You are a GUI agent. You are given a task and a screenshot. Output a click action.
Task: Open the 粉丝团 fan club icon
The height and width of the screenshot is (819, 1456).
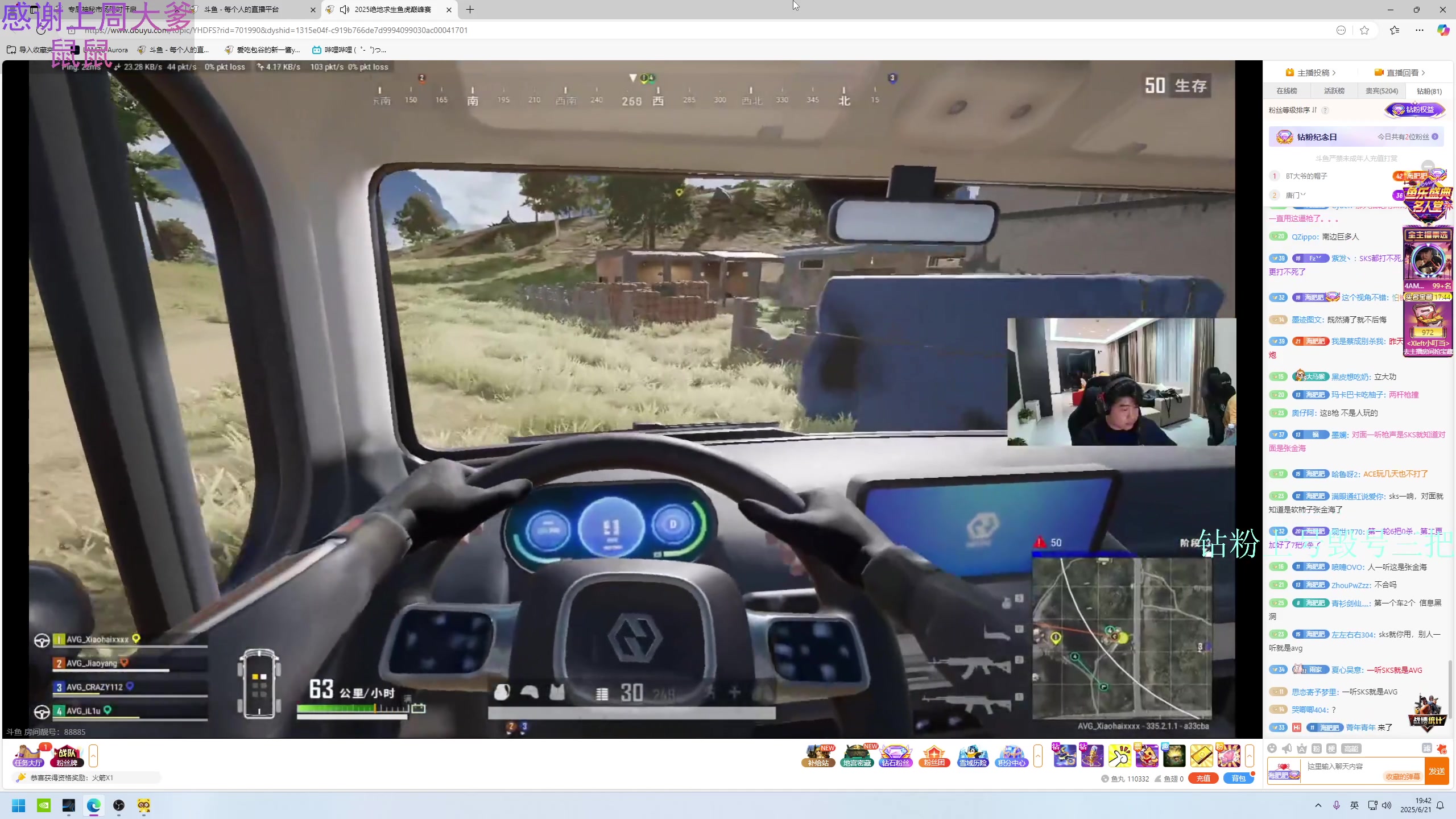click(934, 755)
